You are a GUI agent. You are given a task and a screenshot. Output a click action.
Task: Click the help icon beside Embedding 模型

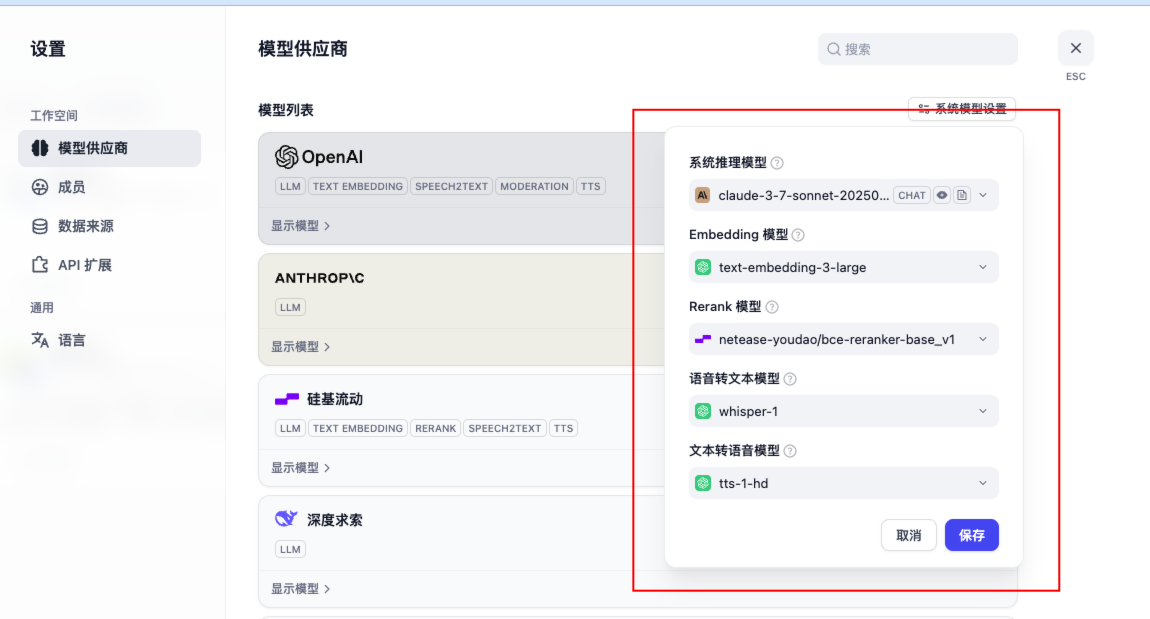(x=798, y=235)
